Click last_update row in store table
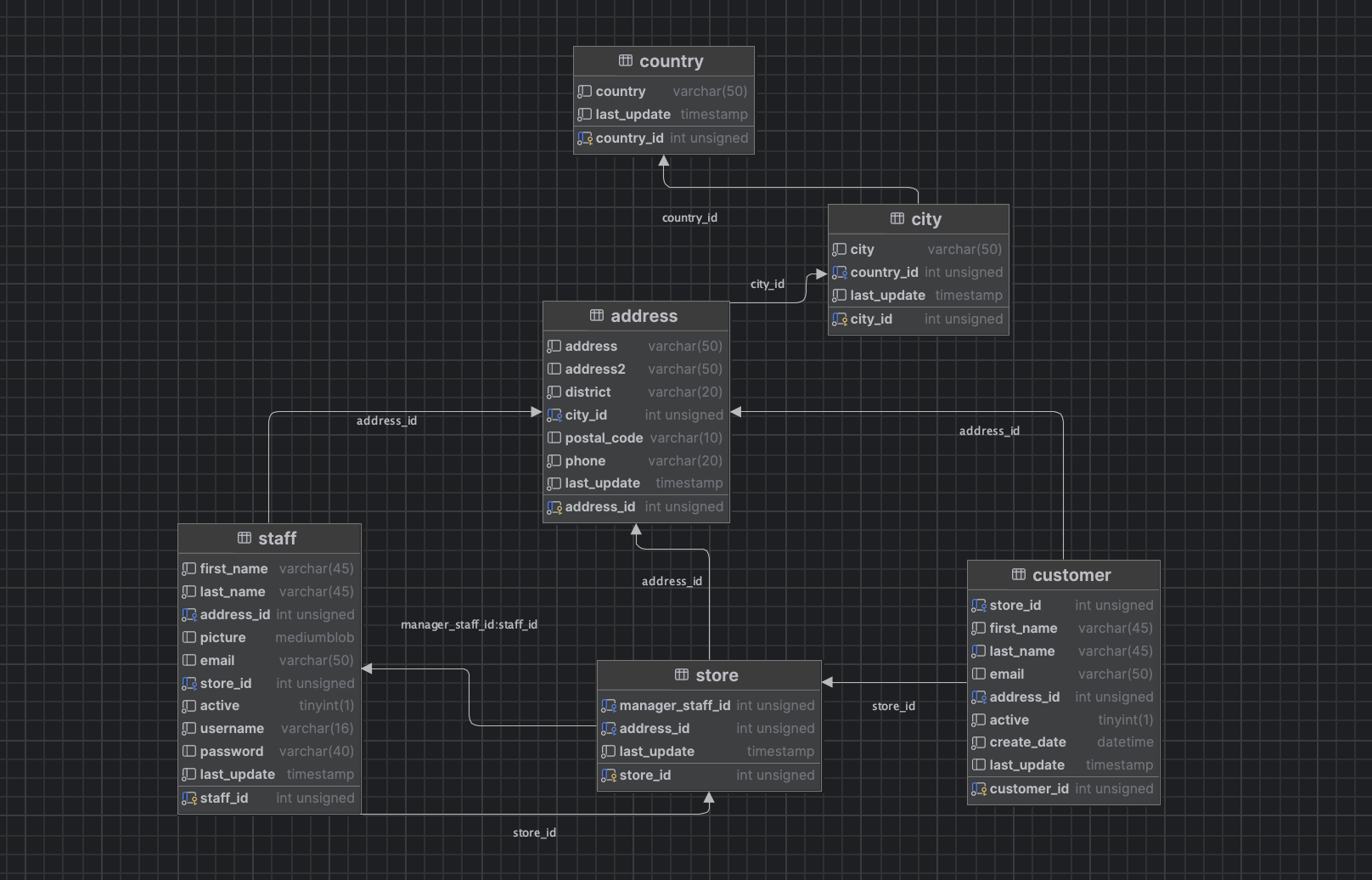Image resolution: width=1372 pixels, height=880 pixels. [709, 751]
